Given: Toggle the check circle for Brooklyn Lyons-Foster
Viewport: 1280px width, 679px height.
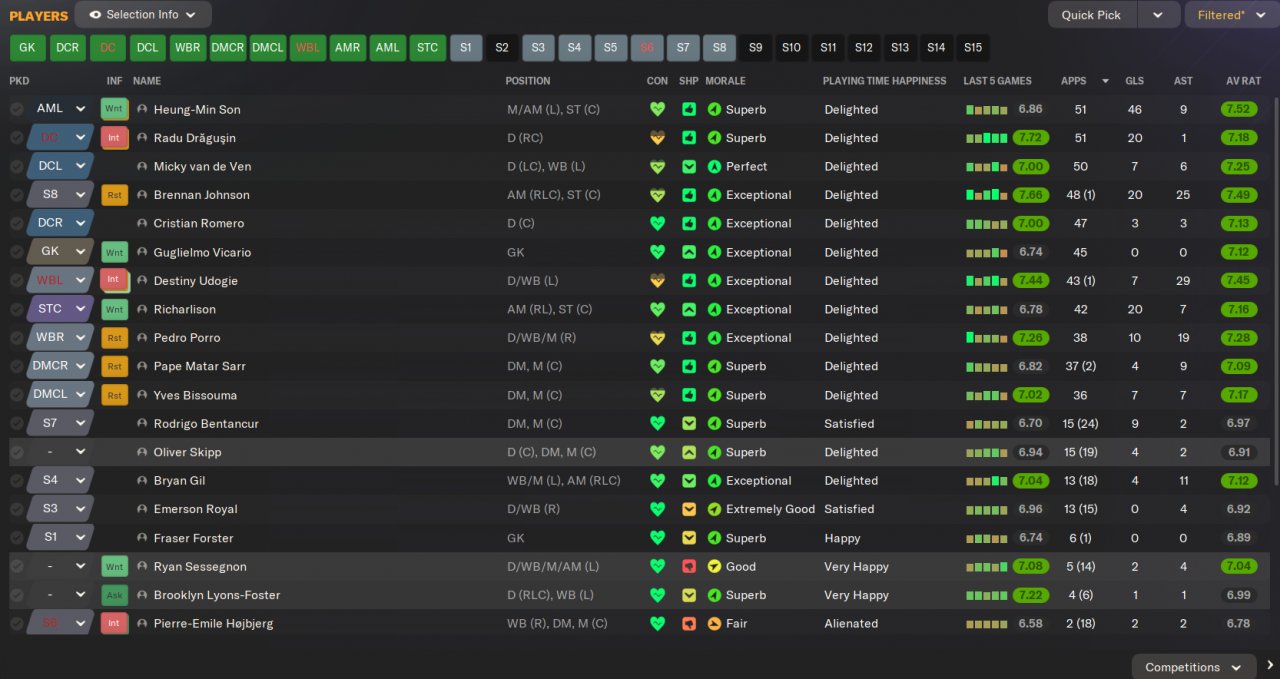Looking at the screenshot, I should [17, 595].
